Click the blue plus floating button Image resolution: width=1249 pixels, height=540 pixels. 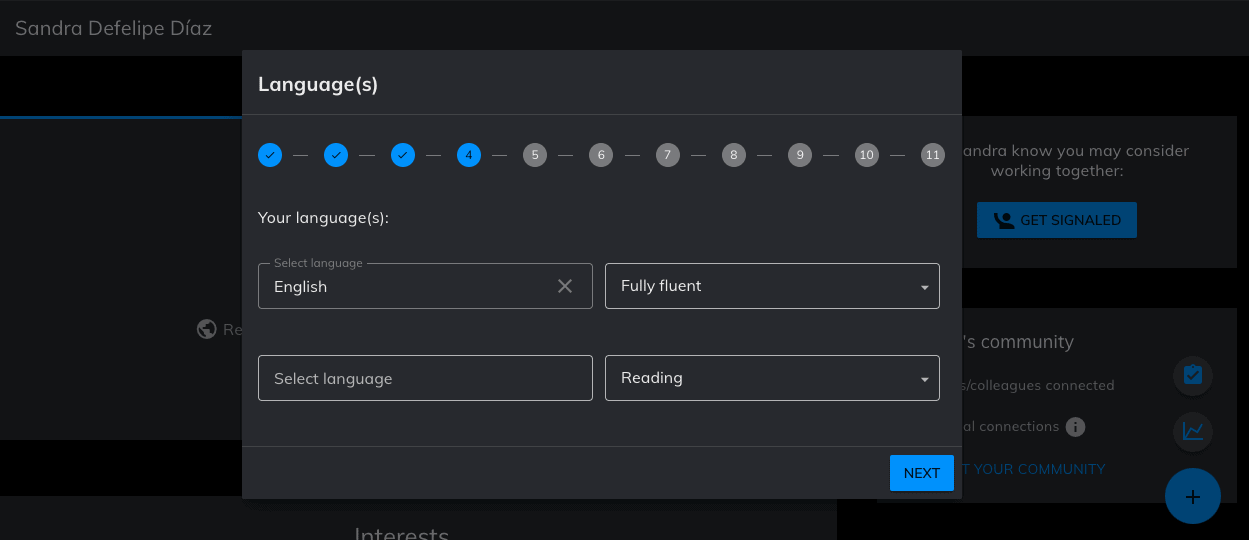point(1193,496)
